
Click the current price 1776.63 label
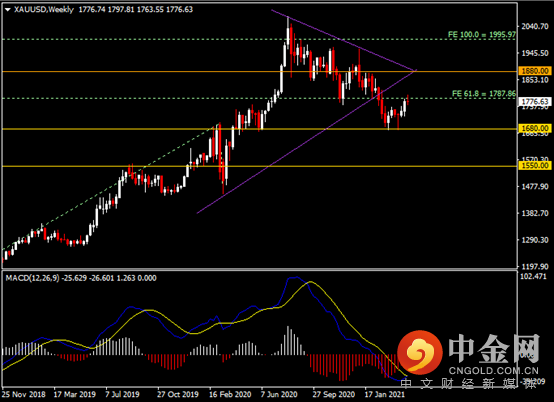point(535,102)
